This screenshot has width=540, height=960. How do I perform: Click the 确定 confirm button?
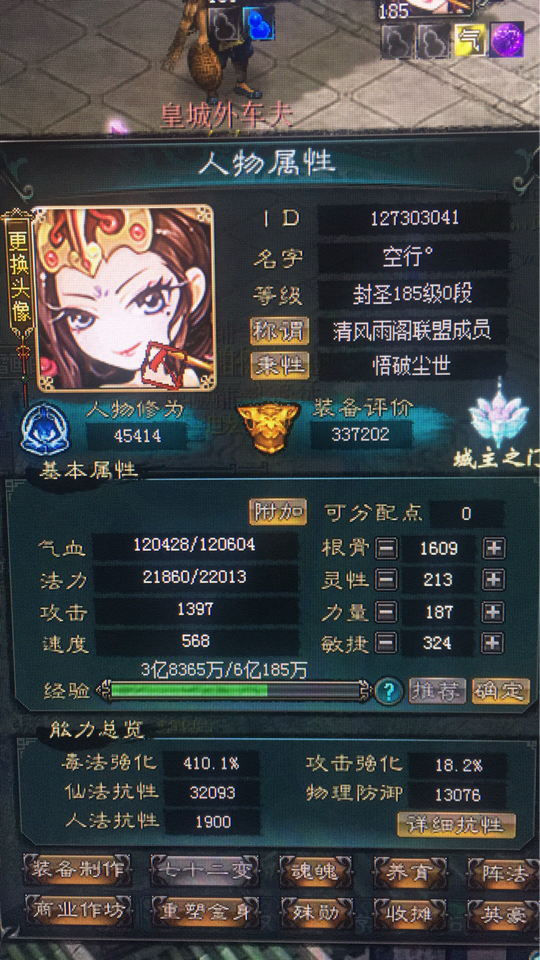click(x=501, y=691)
